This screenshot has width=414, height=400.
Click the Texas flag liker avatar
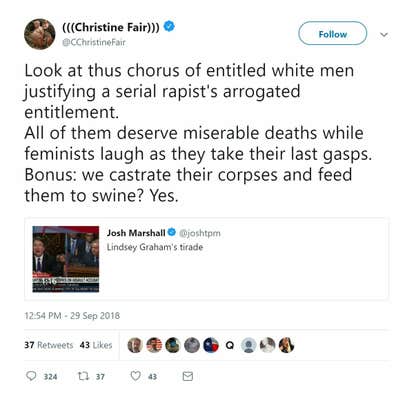pos(211,345)
